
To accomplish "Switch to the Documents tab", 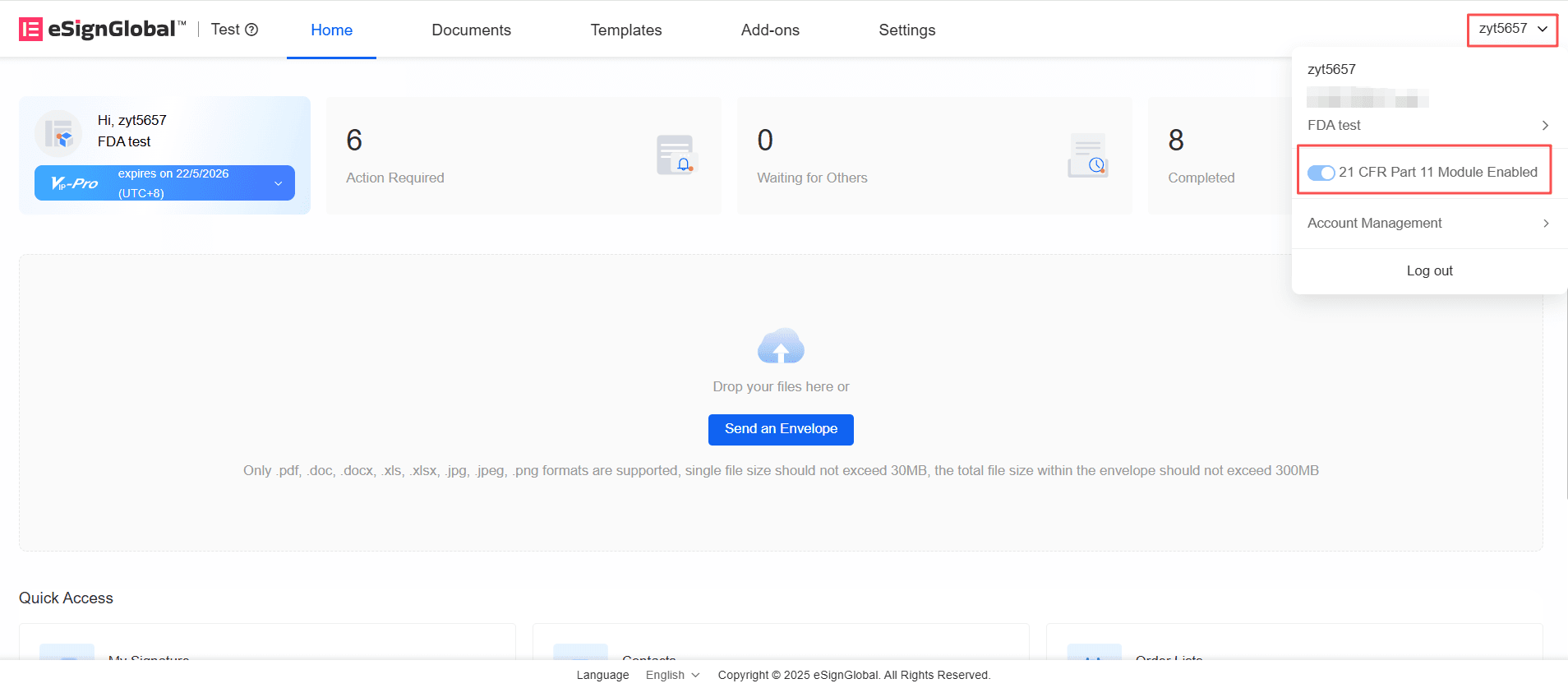I will tap(471, 30).
